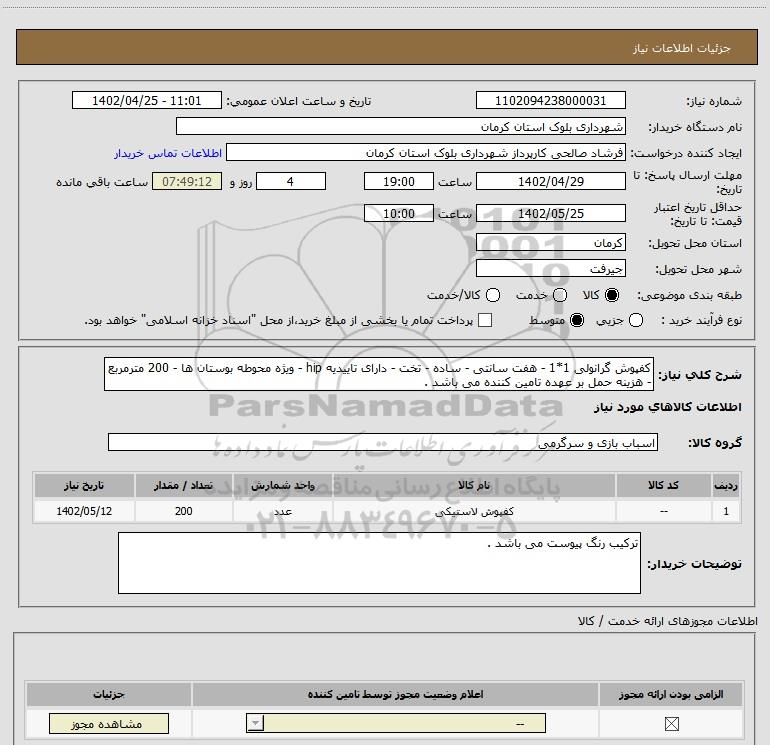Screen dimensions: 770x745
Task: Click the ردیف column header
Action: [726, 485]
